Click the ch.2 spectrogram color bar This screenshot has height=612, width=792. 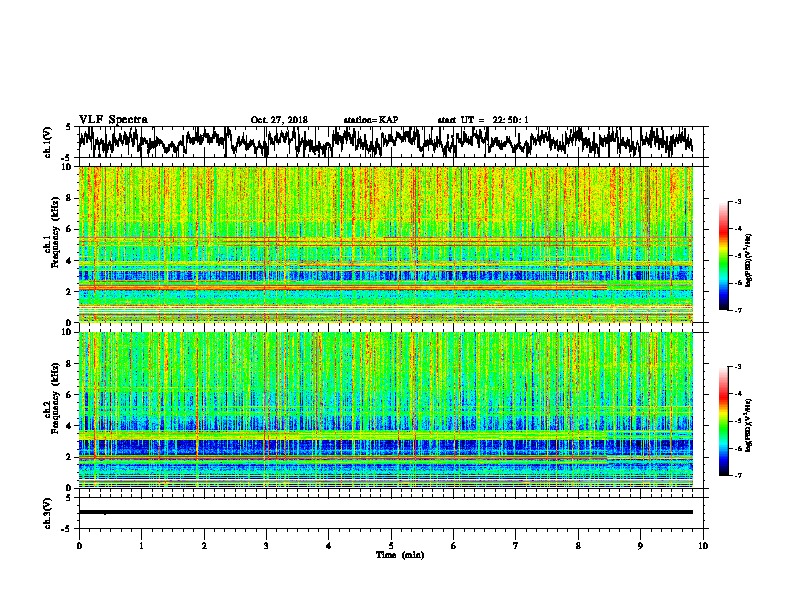coord(723,421)
